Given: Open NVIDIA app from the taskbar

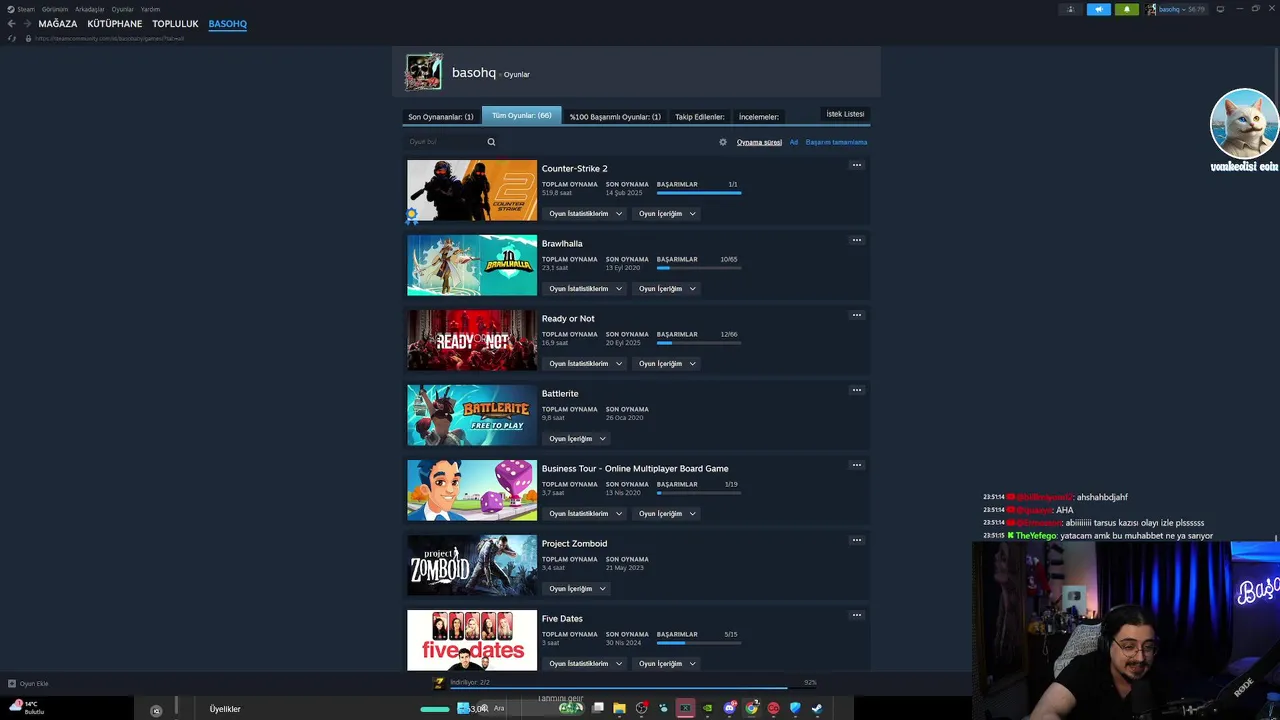Looking at the screenshot, I should (x=707, y=708).
